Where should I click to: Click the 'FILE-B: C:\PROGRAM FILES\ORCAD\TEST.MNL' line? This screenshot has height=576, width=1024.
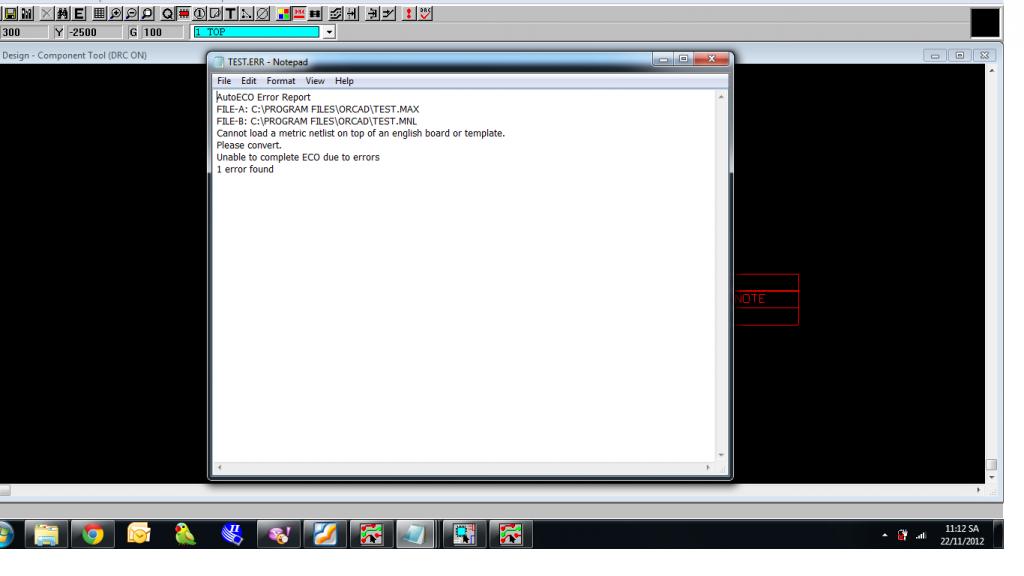(317, 121)
